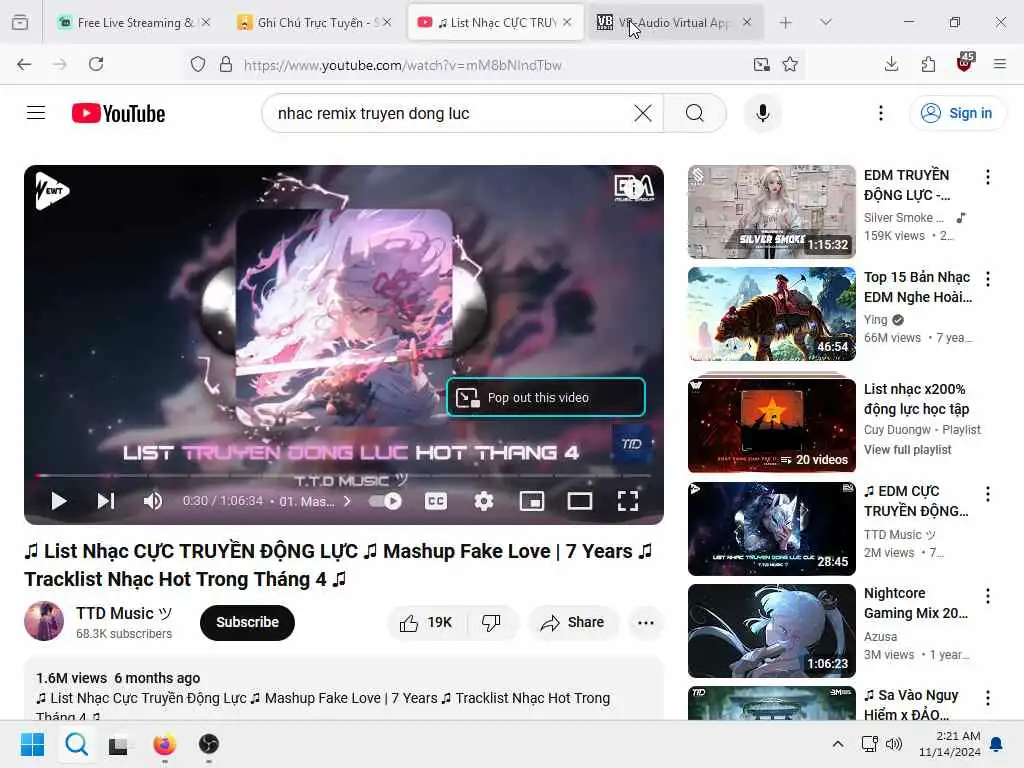
Task: Like the video with thumbs up
Action: 426,622
